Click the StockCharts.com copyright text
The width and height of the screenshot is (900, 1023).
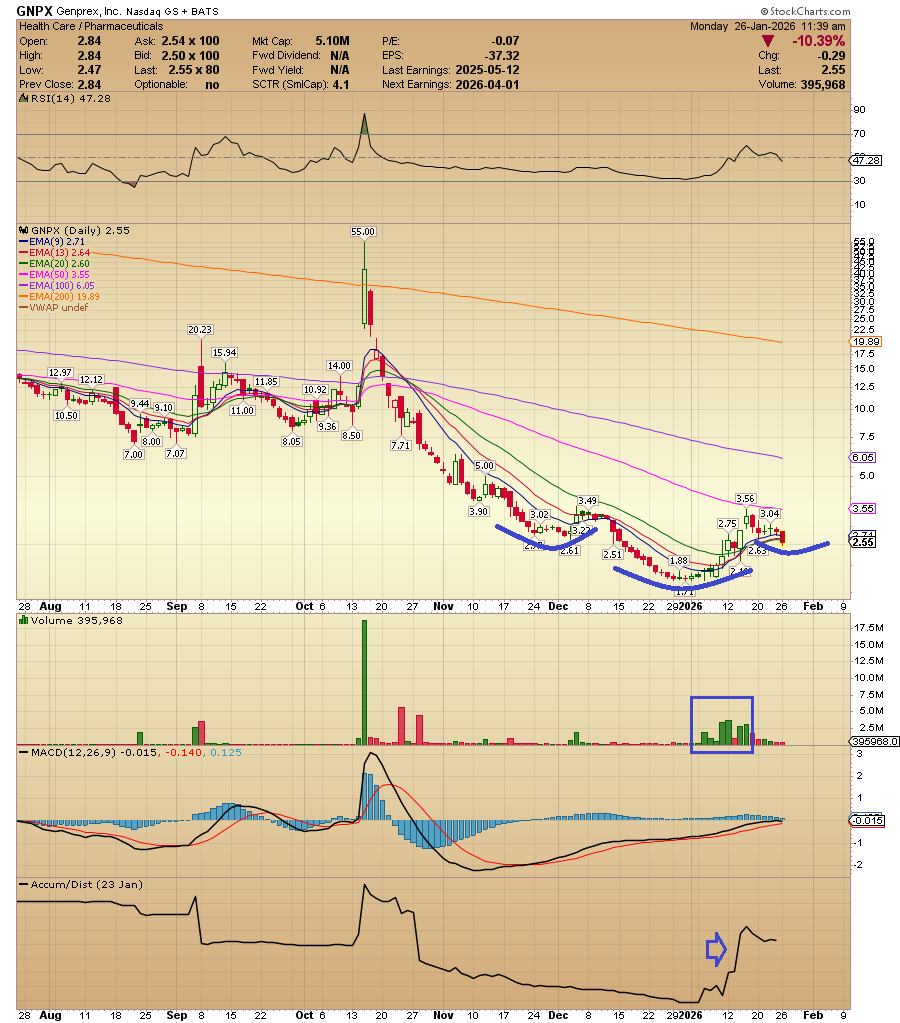(805, 11)
